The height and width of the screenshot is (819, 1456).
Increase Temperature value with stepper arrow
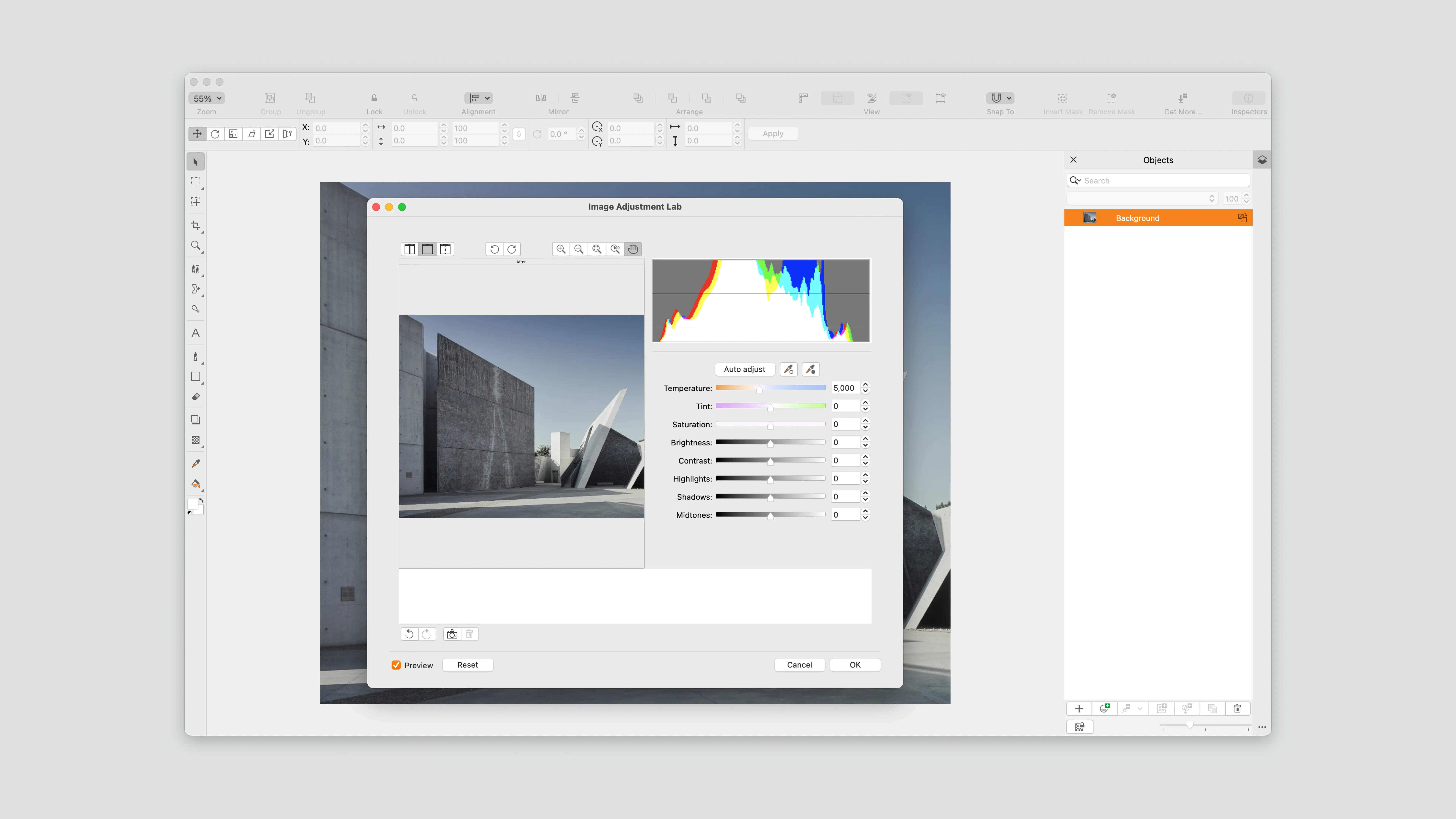[x=865, y=385]
